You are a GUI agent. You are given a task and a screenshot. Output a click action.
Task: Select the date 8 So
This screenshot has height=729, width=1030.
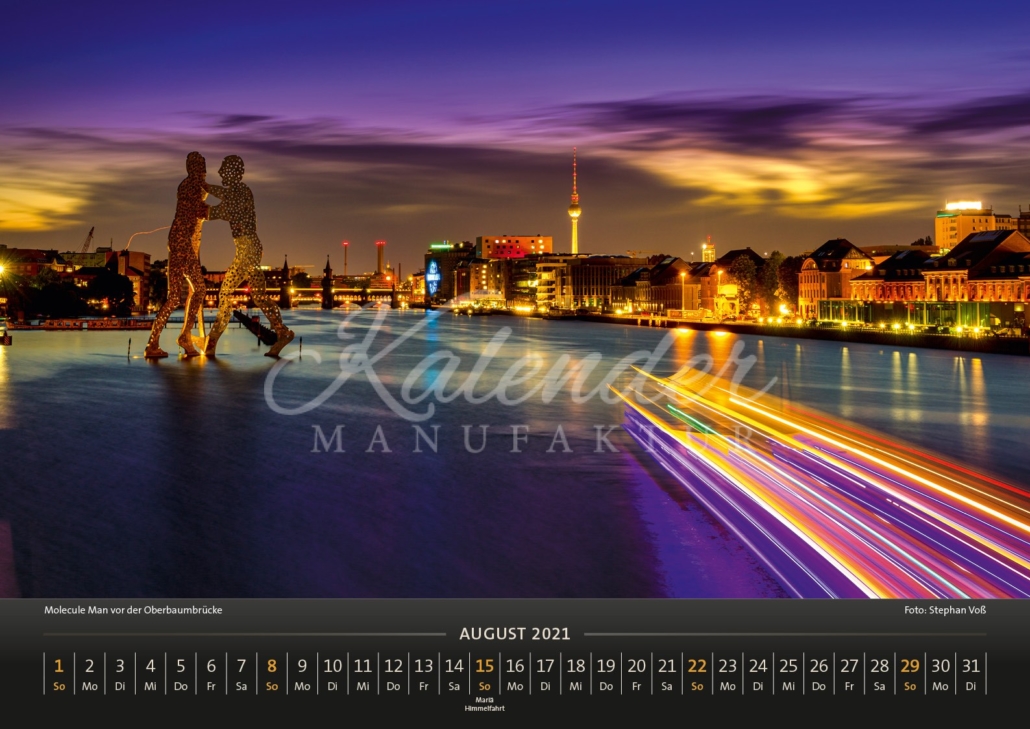(x=272, y=674)
